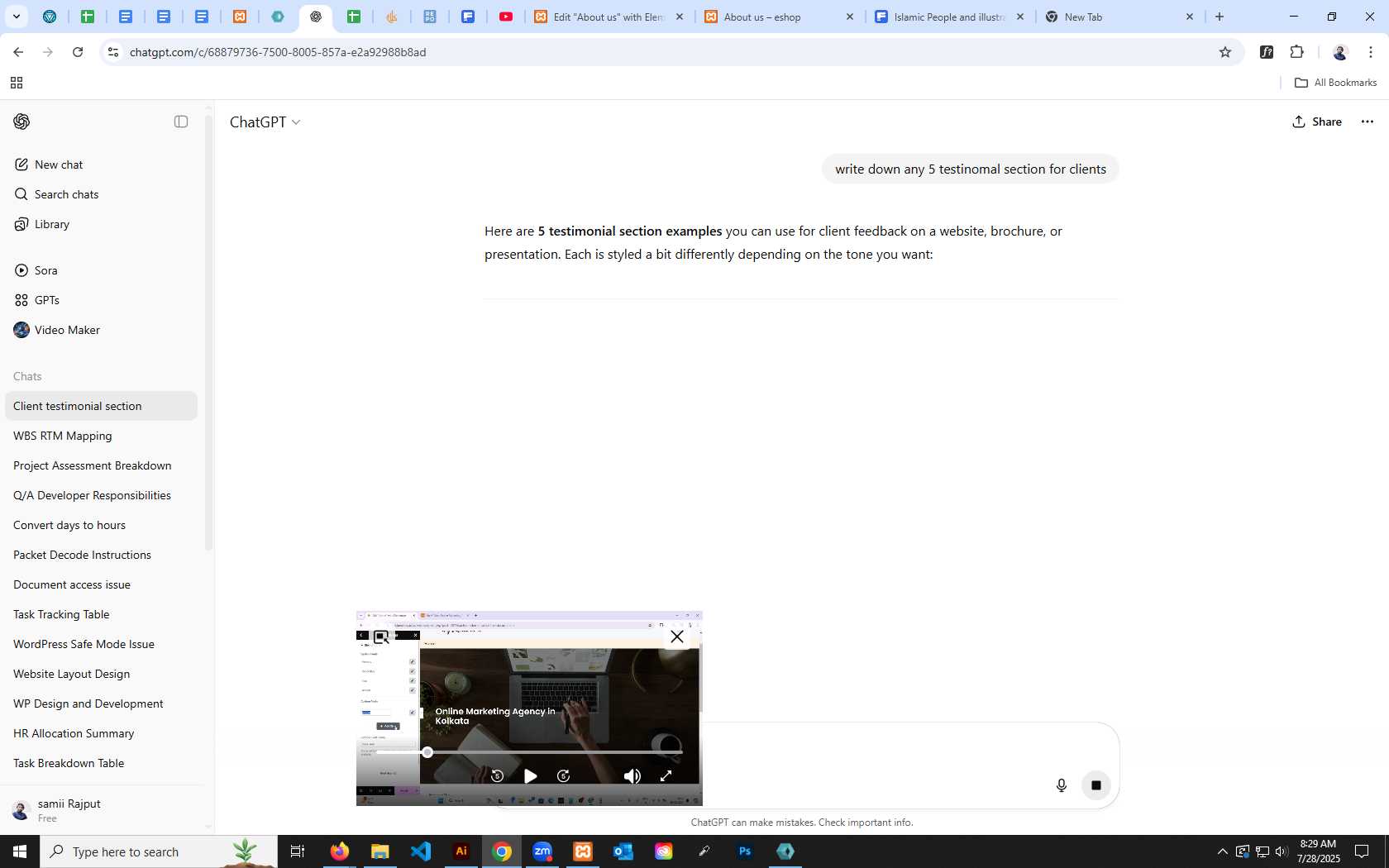
Task: Switch to the YouTube tab
Action: (506, 17)
